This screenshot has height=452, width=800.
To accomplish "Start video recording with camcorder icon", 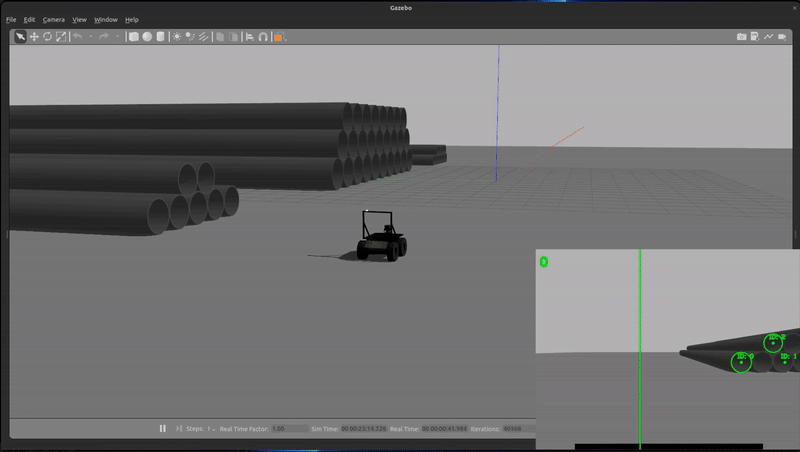I will coord(782,37).
